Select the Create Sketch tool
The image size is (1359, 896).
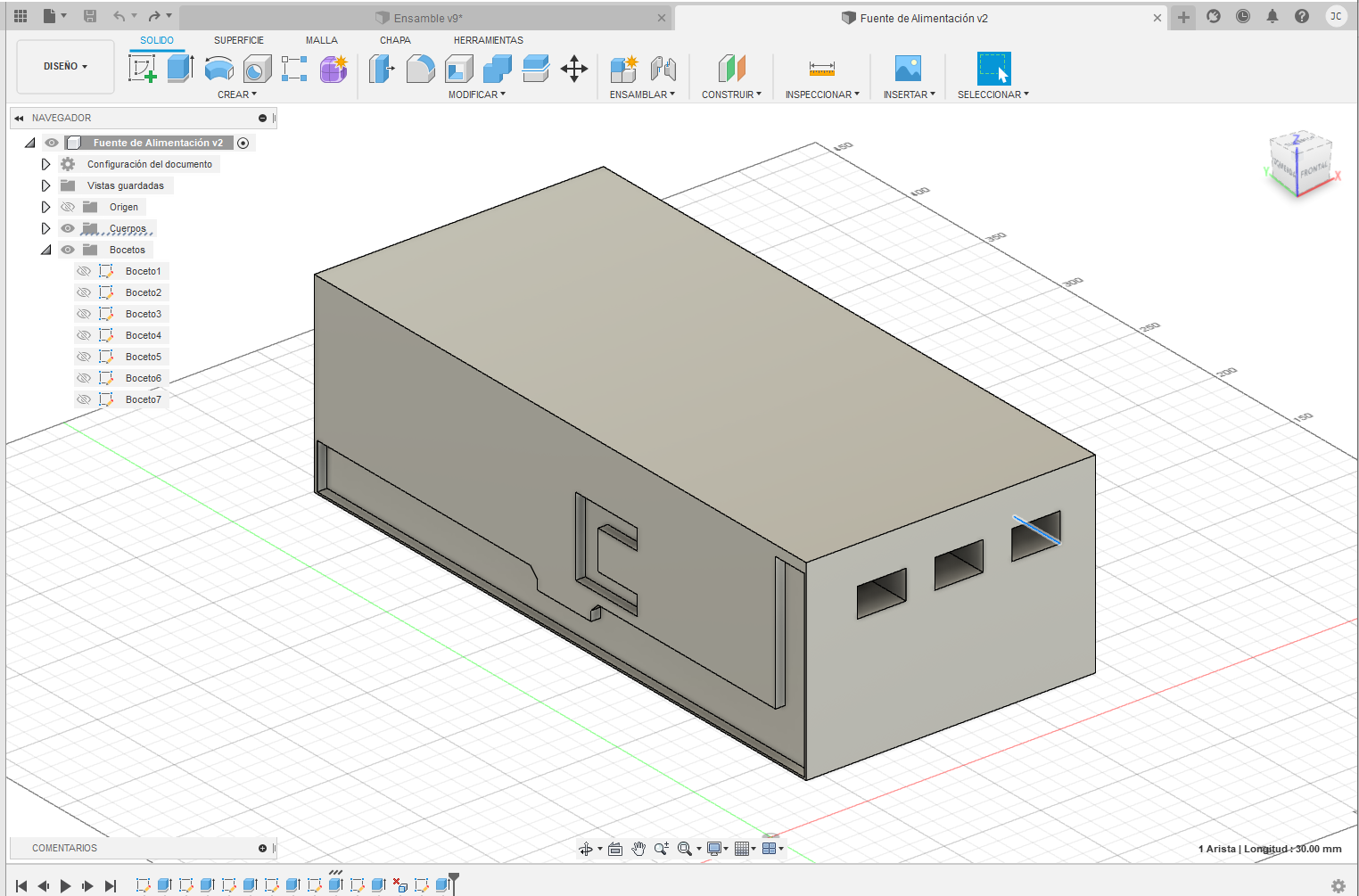tap(143, 69)
